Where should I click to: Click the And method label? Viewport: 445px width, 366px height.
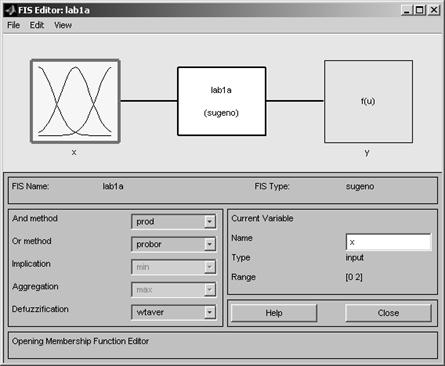click(x=35, y=218)
